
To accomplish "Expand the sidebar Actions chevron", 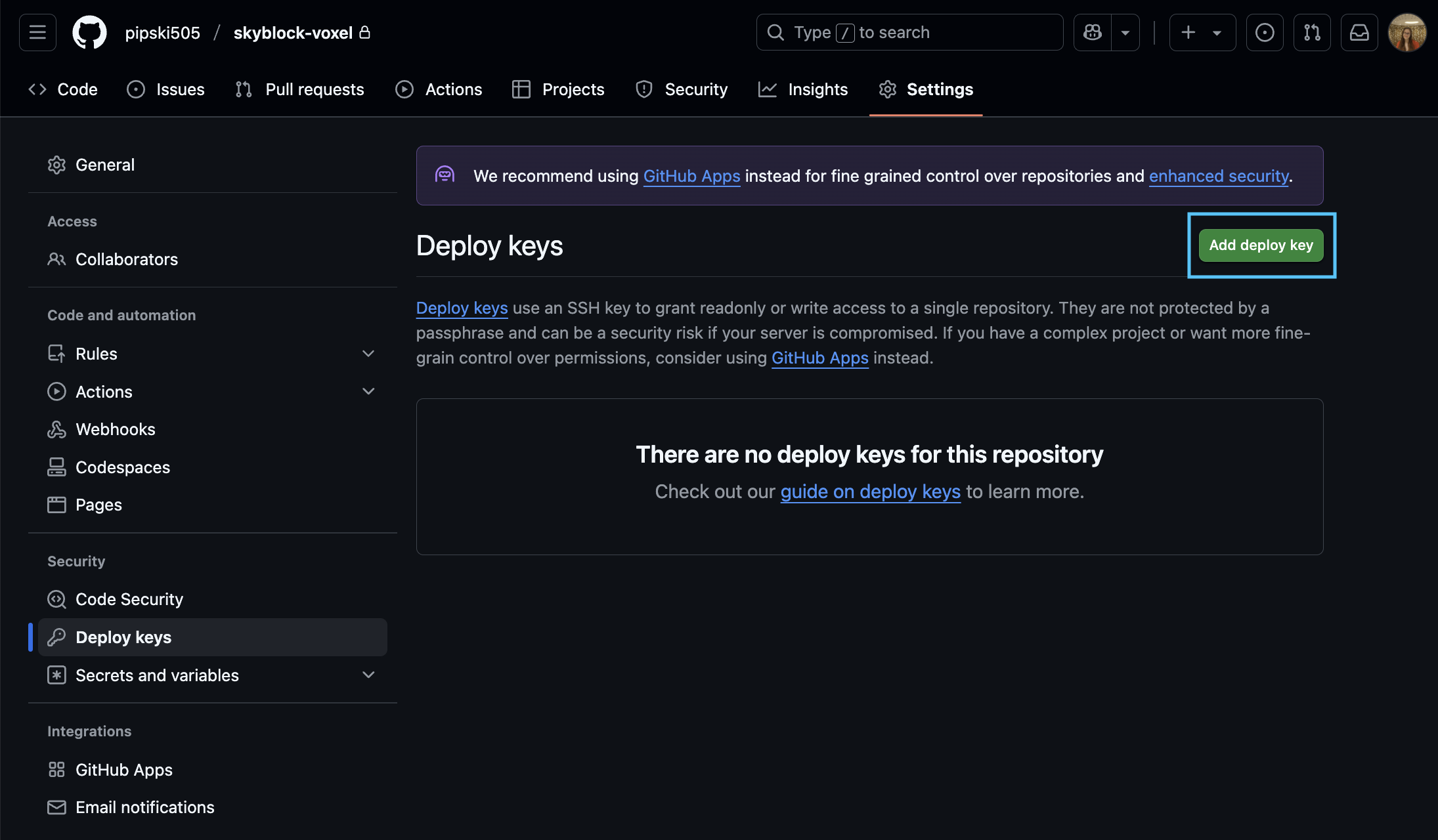I will 368,392.
